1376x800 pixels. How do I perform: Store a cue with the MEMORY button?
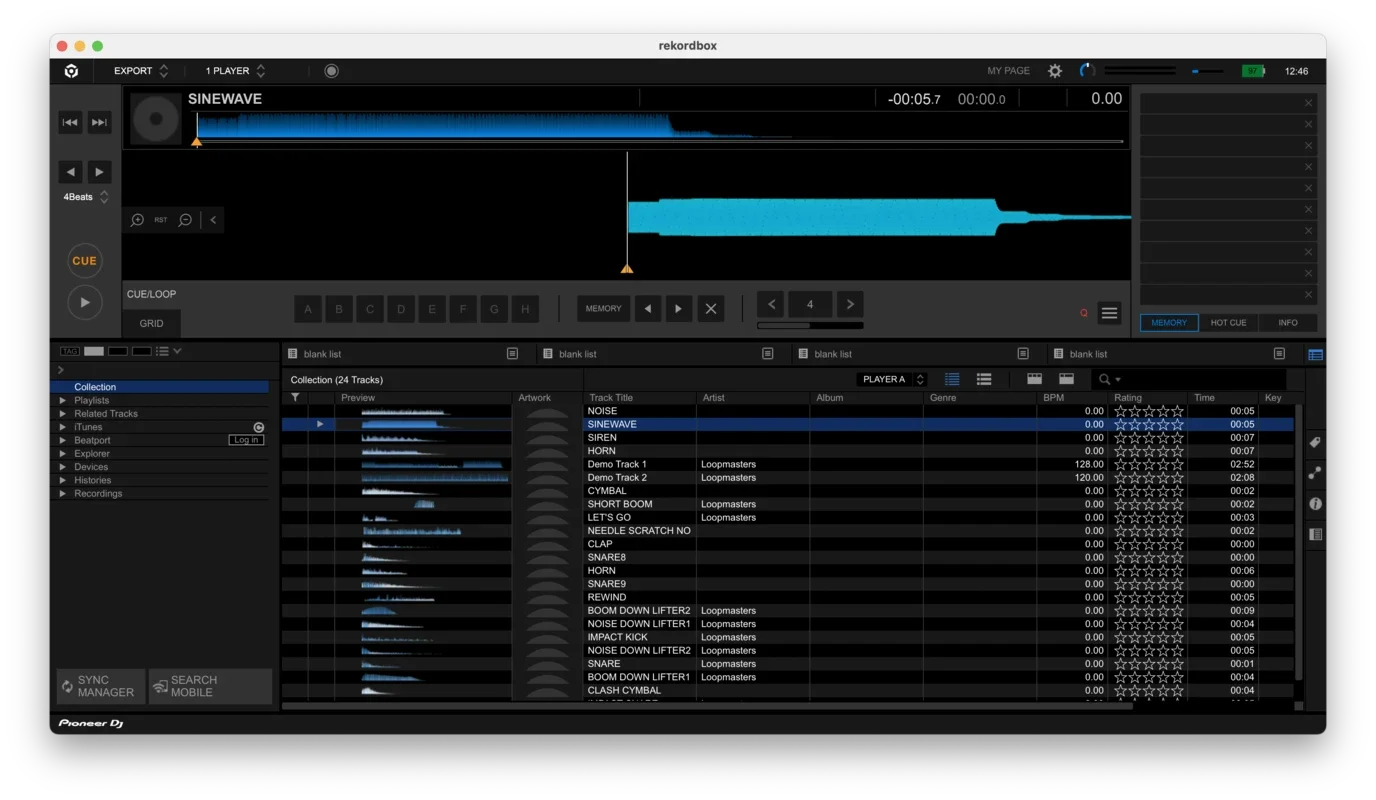[x=603, y=309]
